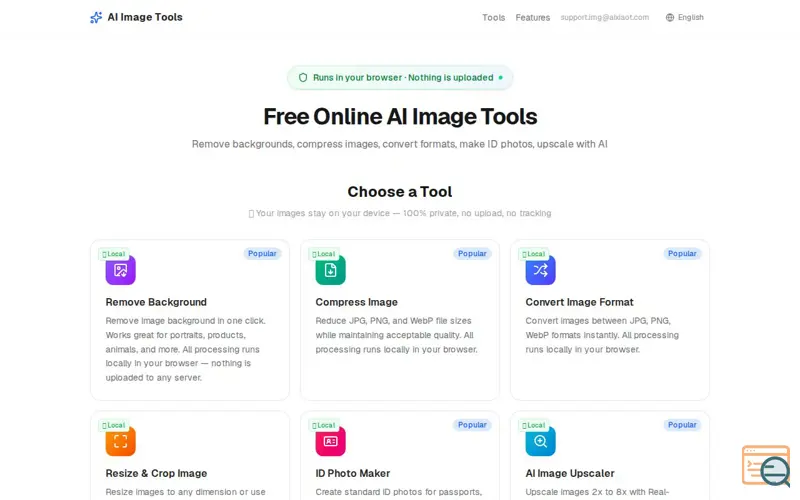Open the AI Image Upscaler title

pos(570,473)
